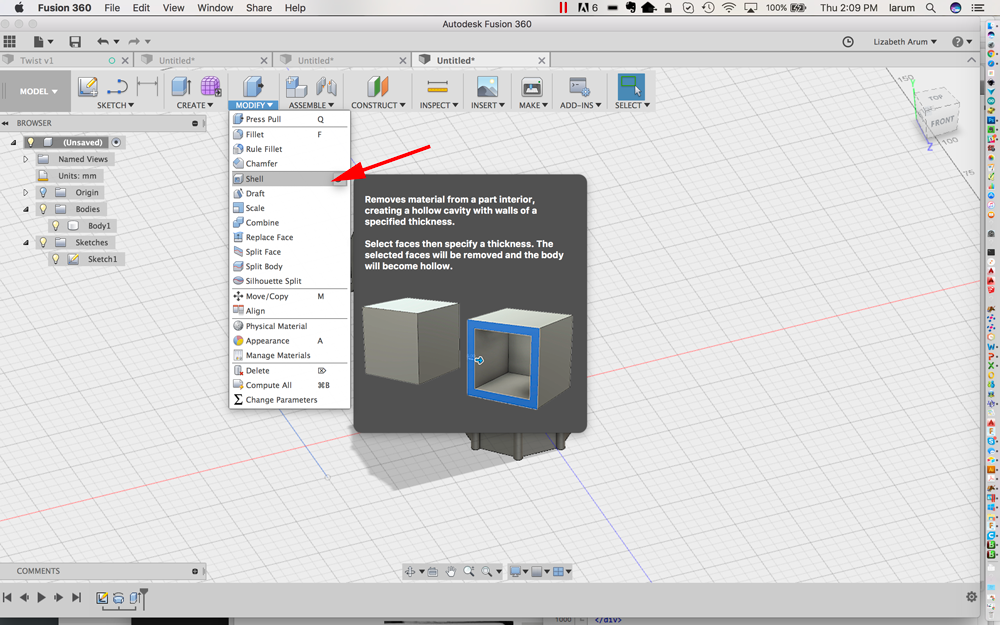The image size is (1000, 625).
Task: Open the Lizabeth Arum account dropdown
Action: (905, 41)
